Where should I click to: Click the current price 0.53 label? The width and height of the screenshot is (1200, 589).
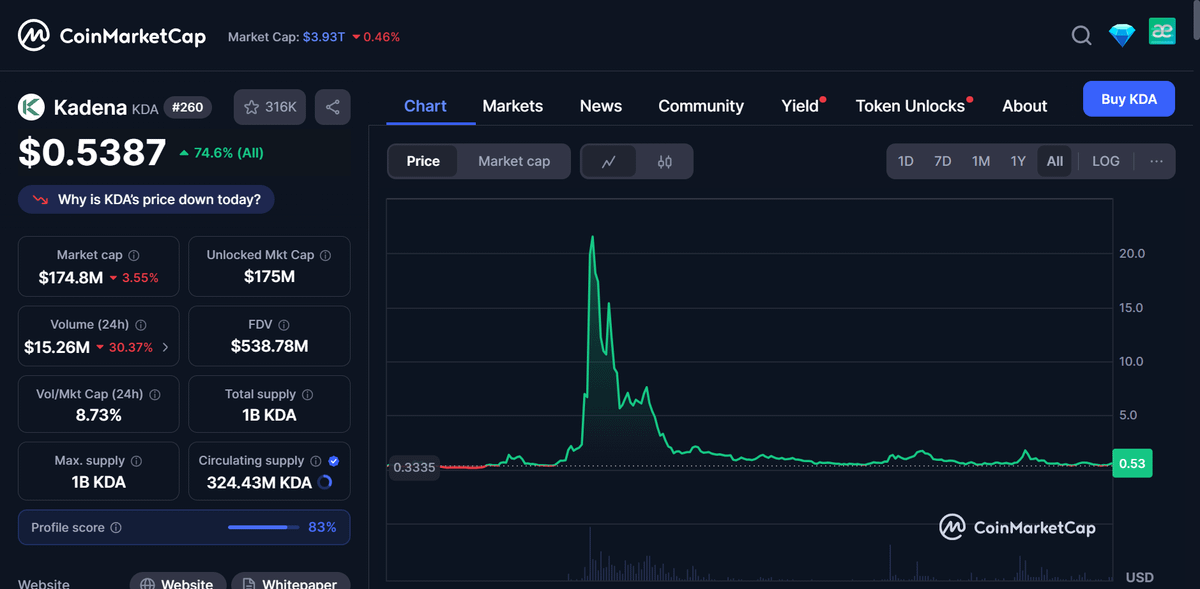coord(1132,464)
